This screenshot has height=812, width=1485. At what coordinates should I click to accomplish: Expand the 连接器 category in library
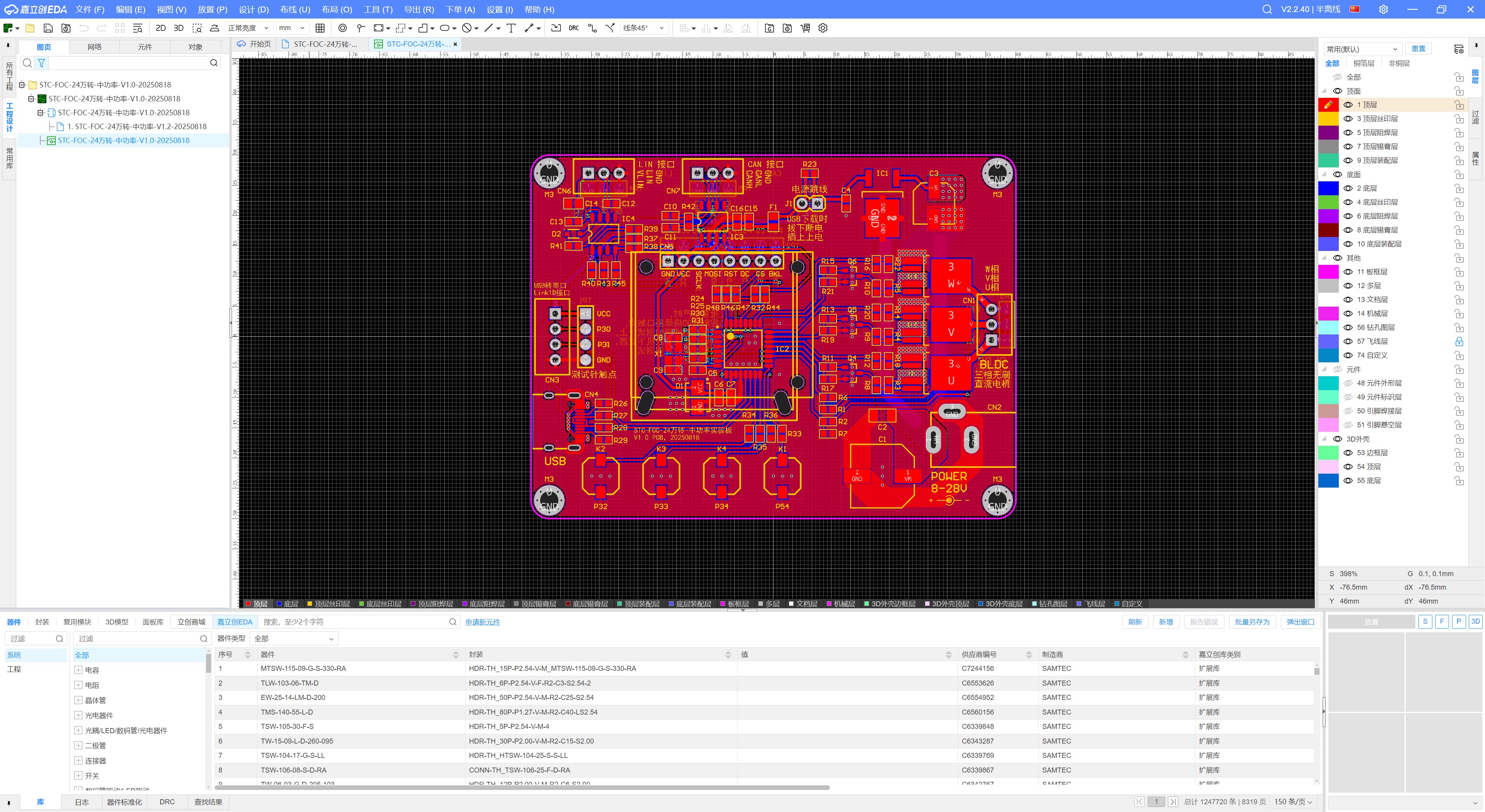79,761
